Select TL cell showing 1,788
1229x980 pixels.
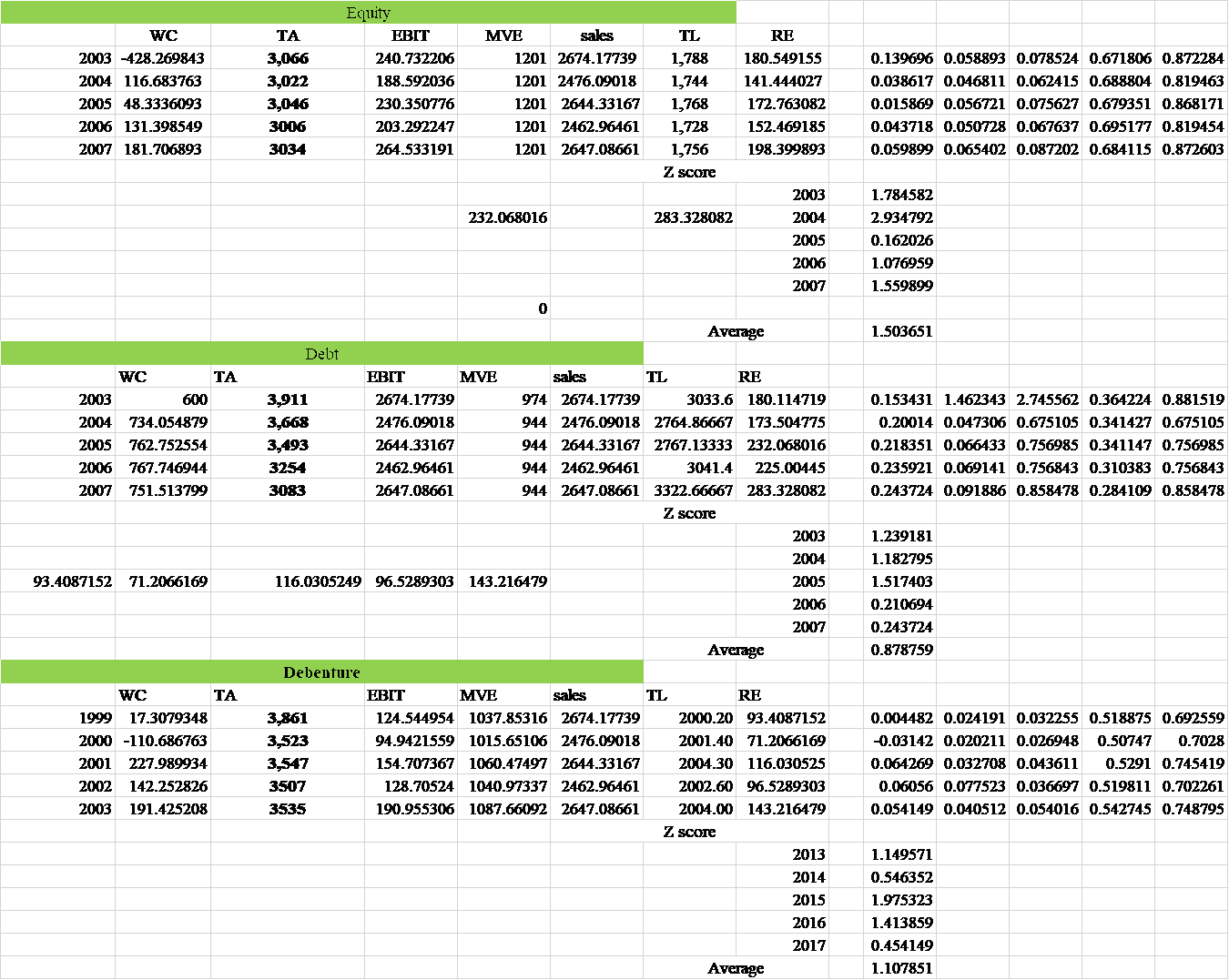tap(689, 58)
